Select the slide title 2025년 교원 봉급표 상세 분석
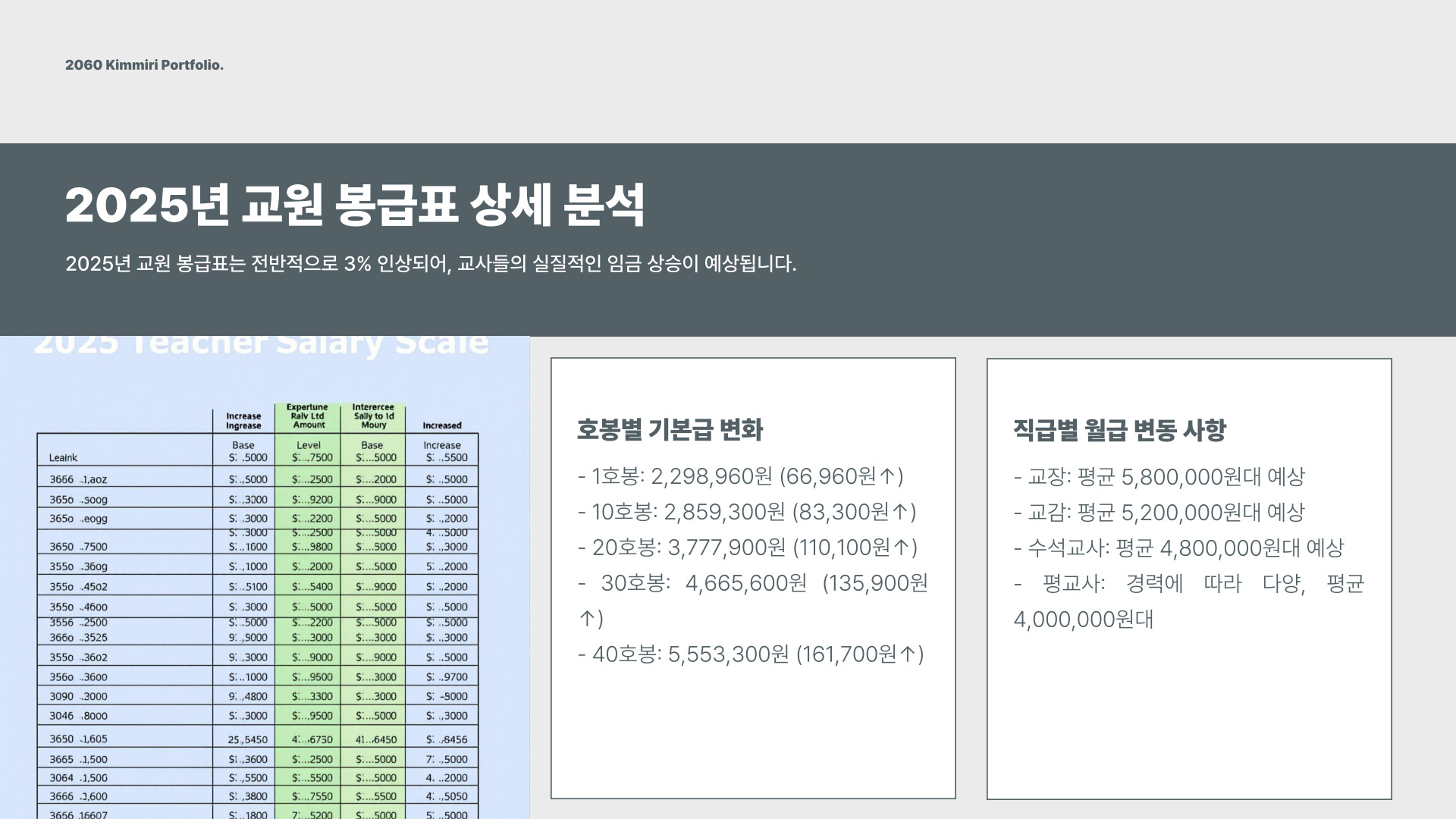1456x819 pixels. 354,206
